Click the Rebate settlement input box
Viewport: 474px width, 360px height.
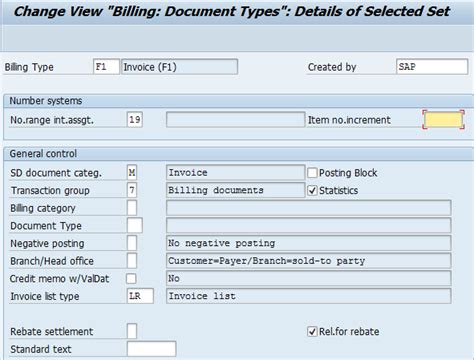click(132, 331)
